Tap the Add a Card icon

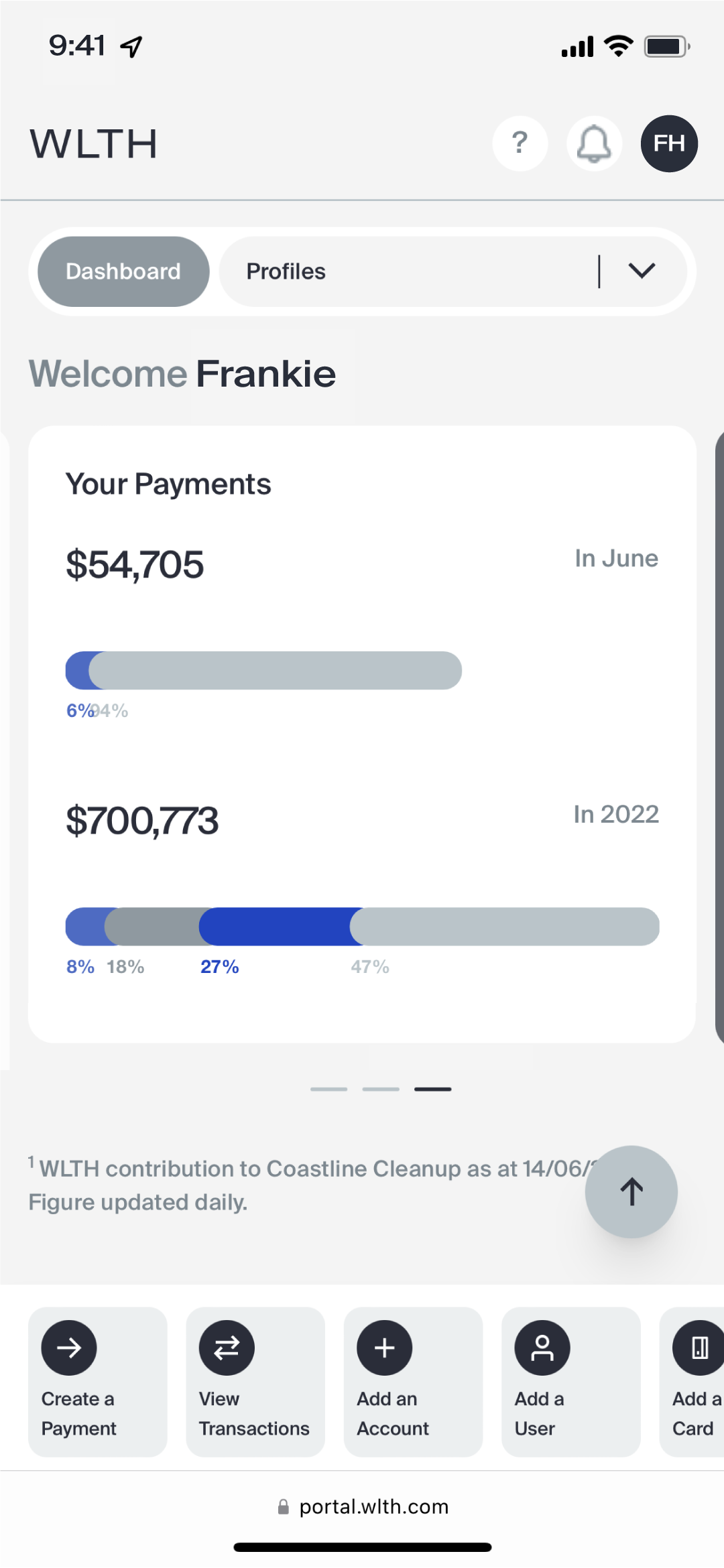699,1348
